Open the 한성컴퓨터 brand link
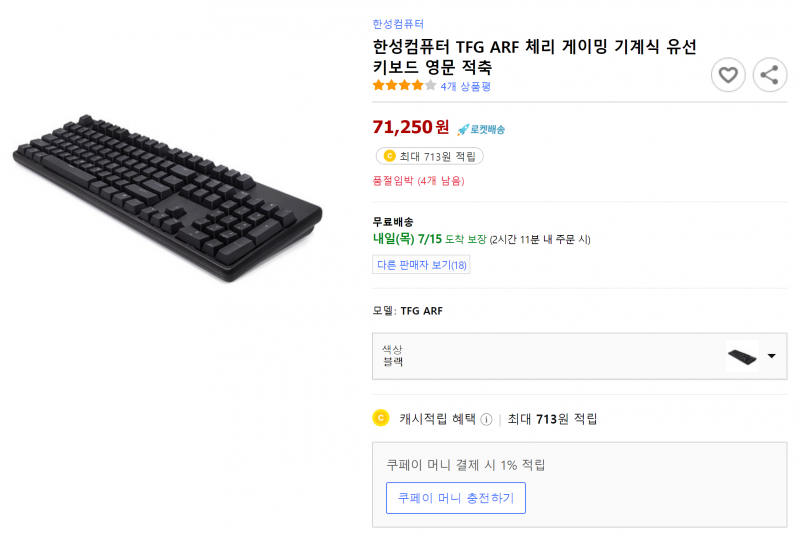The width and height of the screenshot is (800, 537). click(398, 24)
